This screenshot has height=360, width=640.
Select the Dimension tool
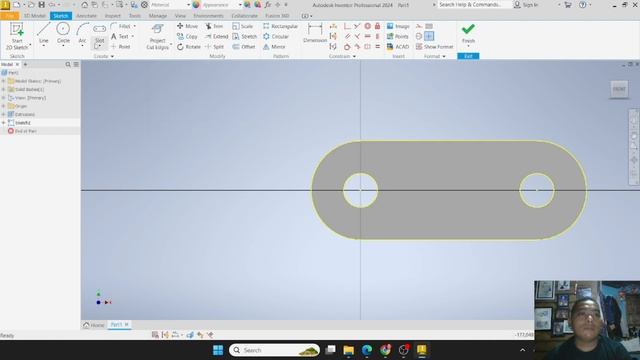(x=315, y=33)
